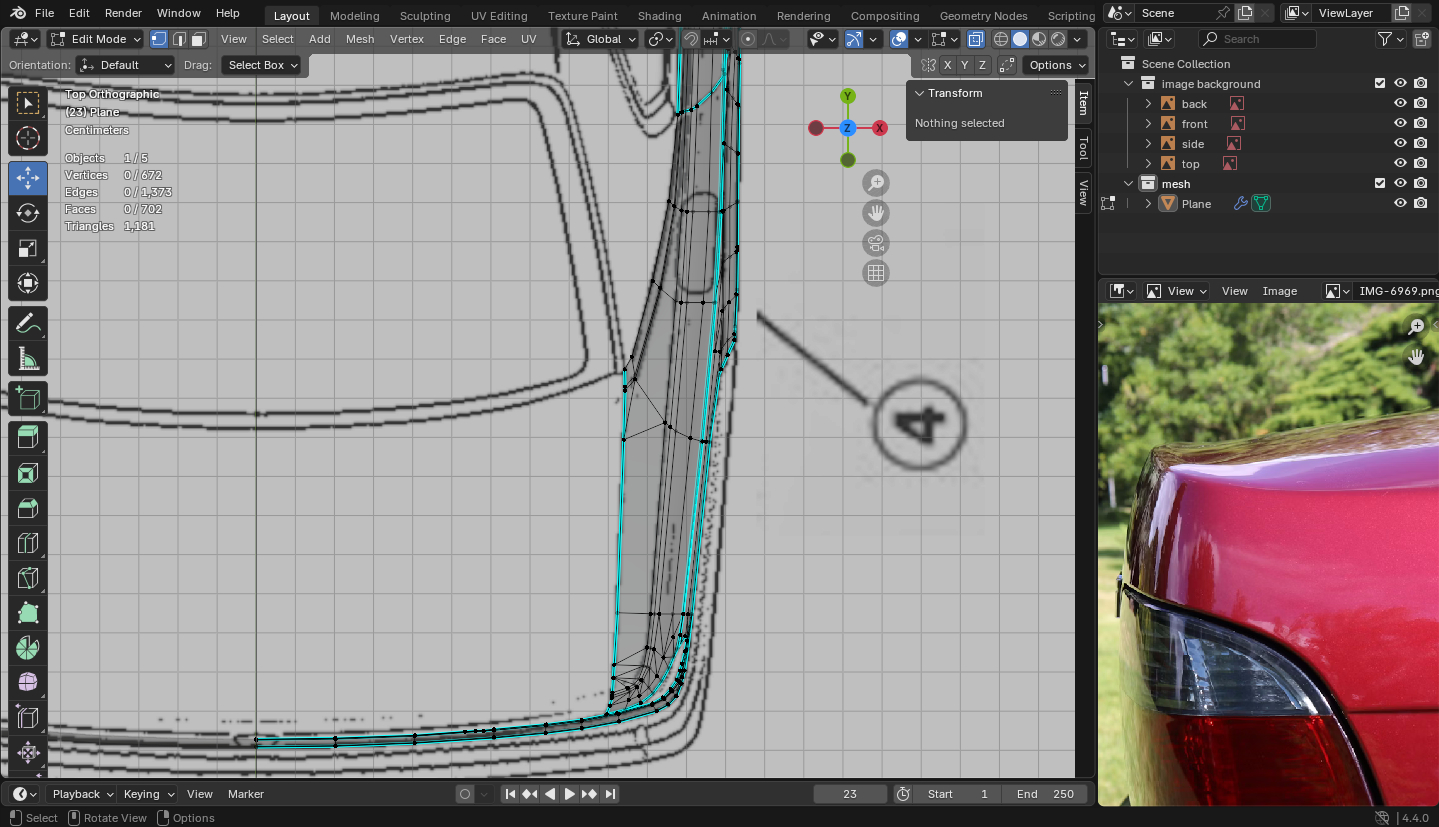Select the Bevel tool

28,508
